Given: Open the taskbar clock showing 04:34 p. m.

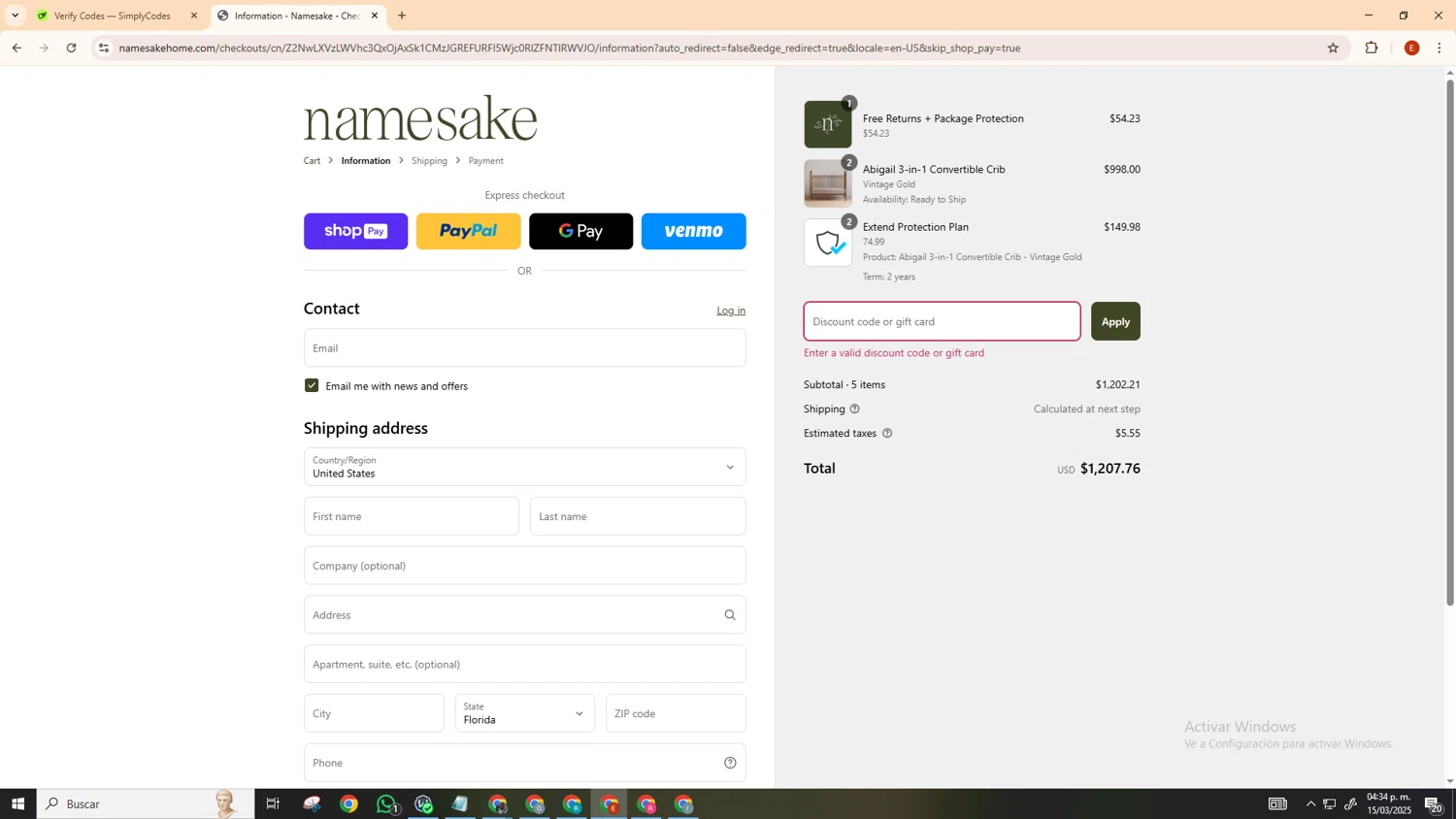Looking at the screenshot, I should (1389, 803).
